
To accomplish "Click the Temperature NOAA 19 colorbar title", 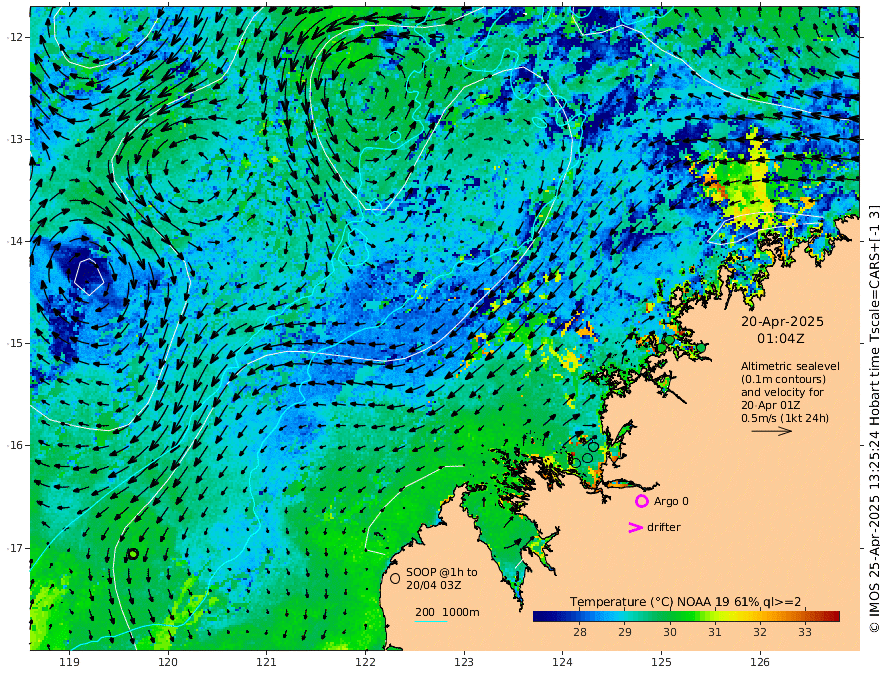I will click(685, 602).
